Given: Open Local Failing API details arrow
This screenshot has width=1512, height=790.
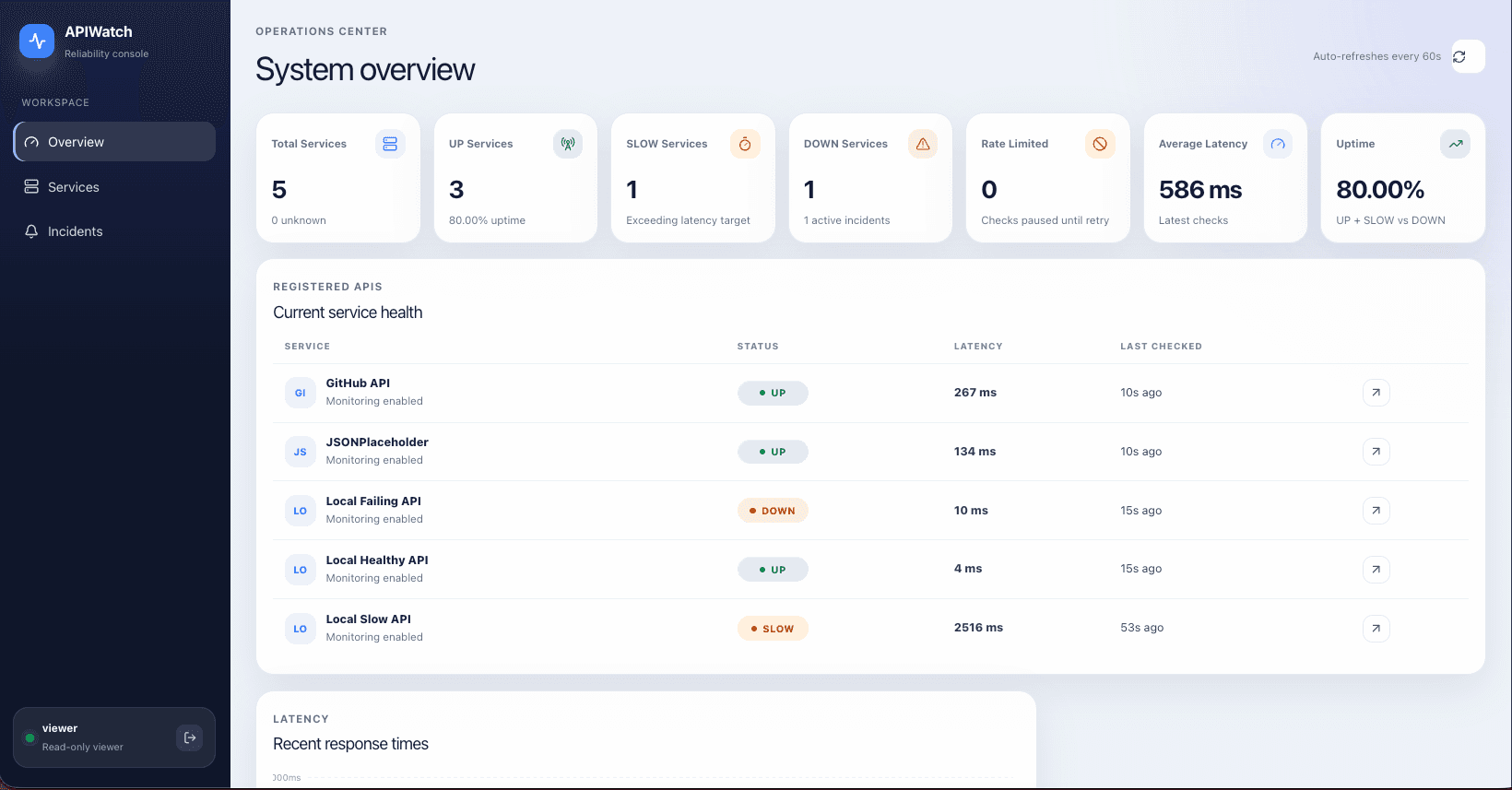Looking at the screenshot, I should (x=1376, y=511).
